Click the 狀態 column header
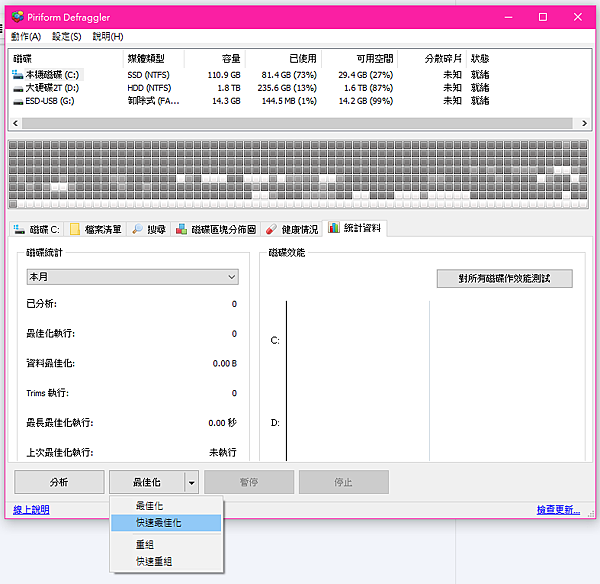The height and width of the screenshot is (584, 600). point(480,59)
